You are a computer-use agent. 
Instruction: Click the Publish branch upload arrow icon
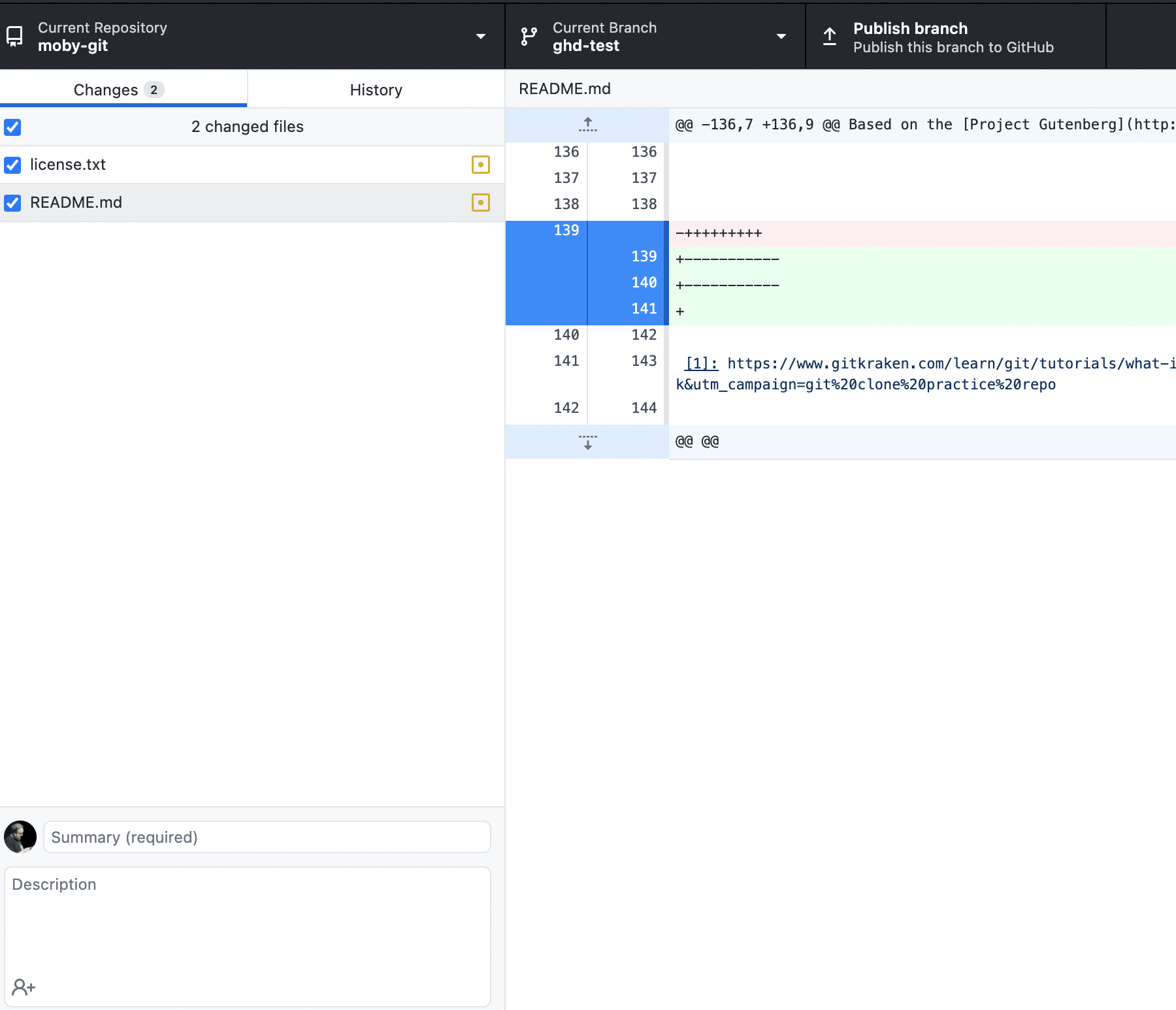pyautogui.click(x=829, y=36)
